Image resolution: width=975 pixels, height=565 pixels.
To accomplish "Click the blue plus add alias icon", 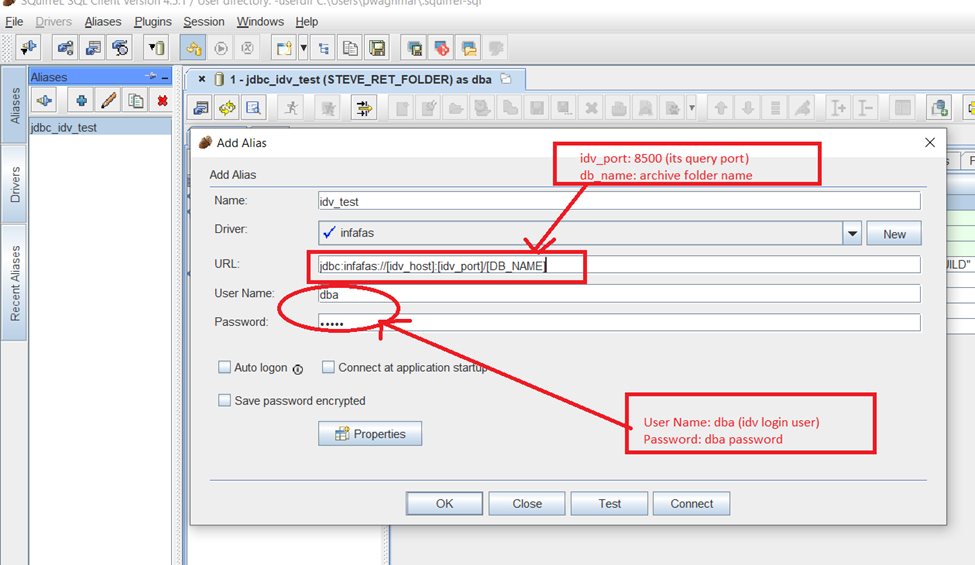I will point(81,100).
